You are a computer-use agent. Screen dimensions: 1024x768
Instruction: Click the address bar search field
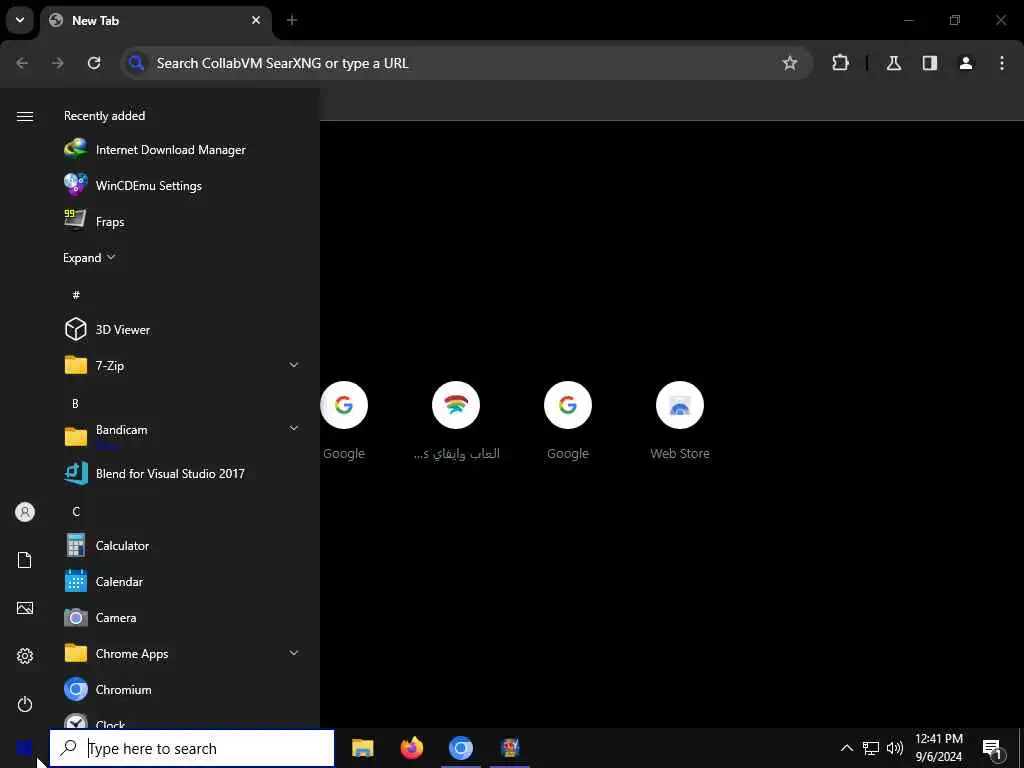point(467,63)
